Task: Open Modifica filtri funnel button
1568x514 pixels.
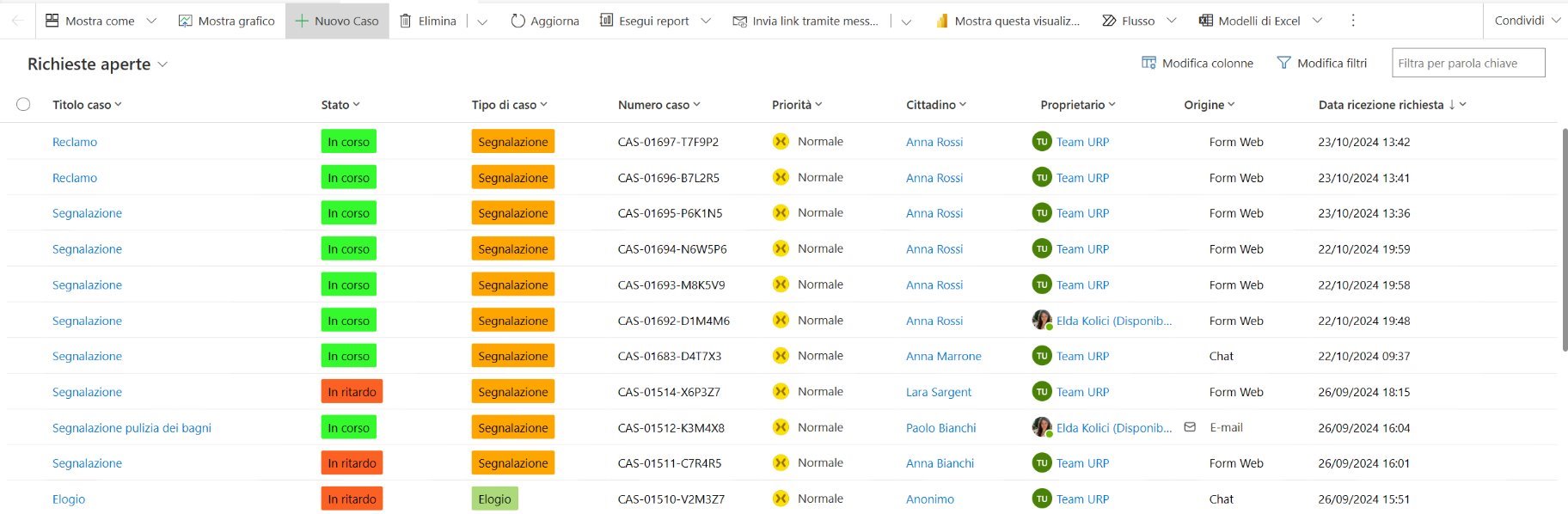Action: (x=1321, y=63)
